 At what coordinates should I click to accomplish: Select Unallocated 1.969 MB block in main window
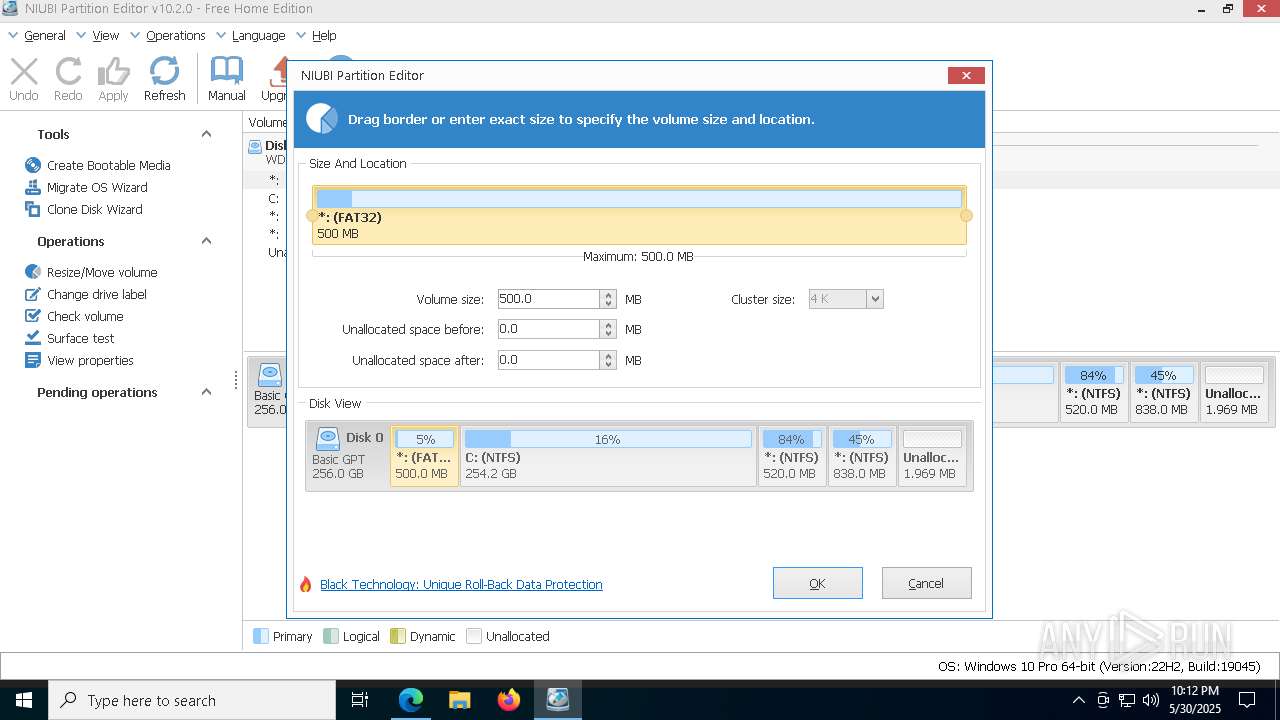(1234, 392)
